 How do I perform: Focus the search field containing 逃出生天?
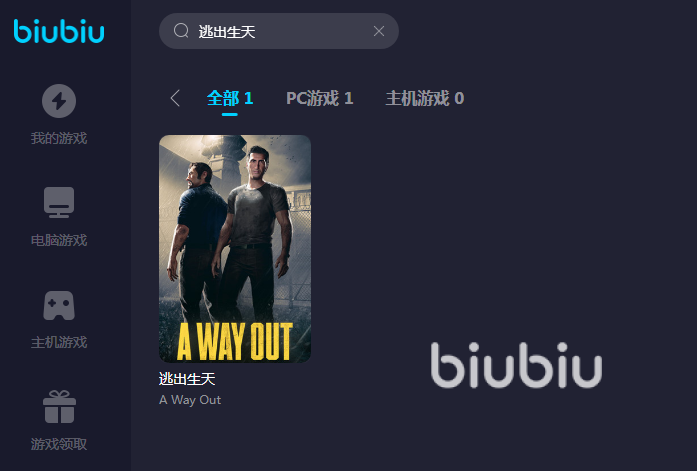click(279, 31)
